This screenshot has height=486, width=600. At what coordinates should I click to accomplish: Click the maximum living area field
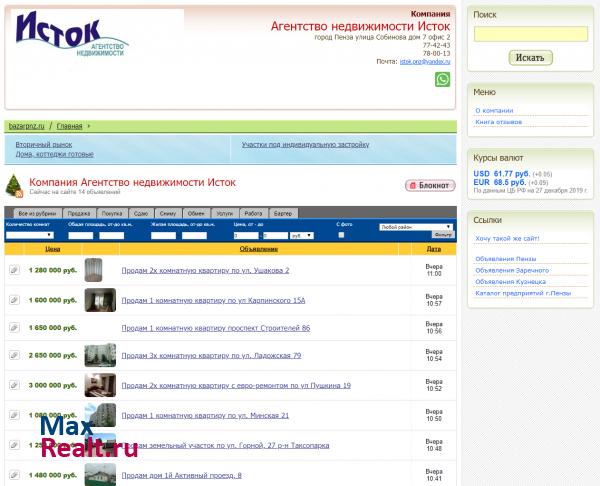point(194,235)
